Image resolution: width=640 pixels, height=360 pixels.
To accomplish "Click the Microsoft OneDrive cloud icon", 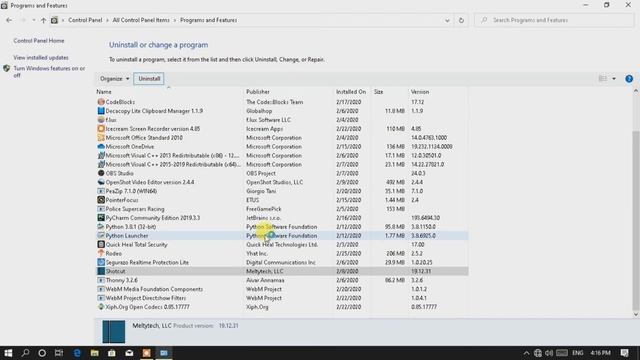I will tap(101, 147).
